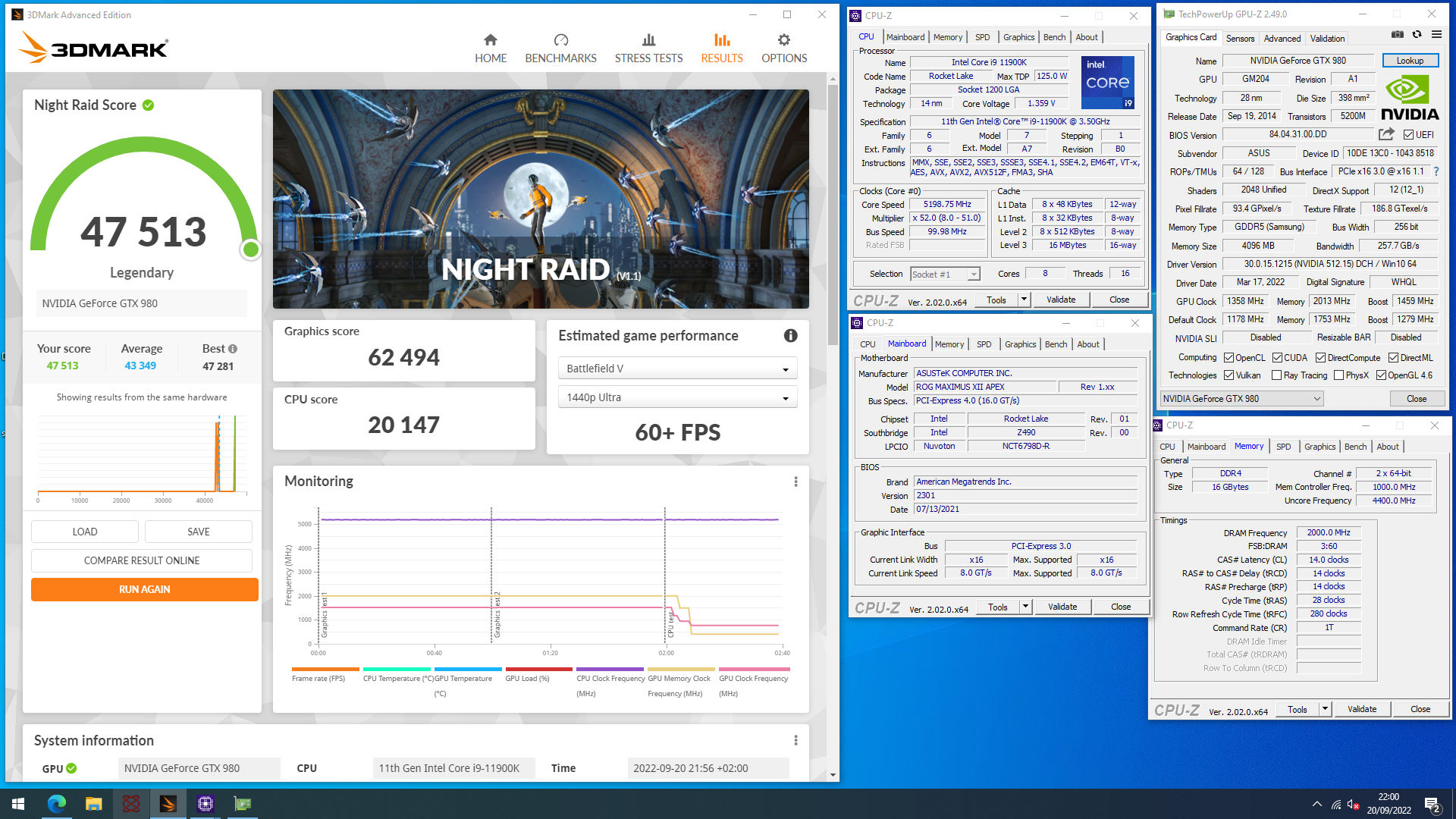Switch to 3DMark via its taskbar icon
The width and height of the screenshot is (1456, 819).
pos(168,803)
